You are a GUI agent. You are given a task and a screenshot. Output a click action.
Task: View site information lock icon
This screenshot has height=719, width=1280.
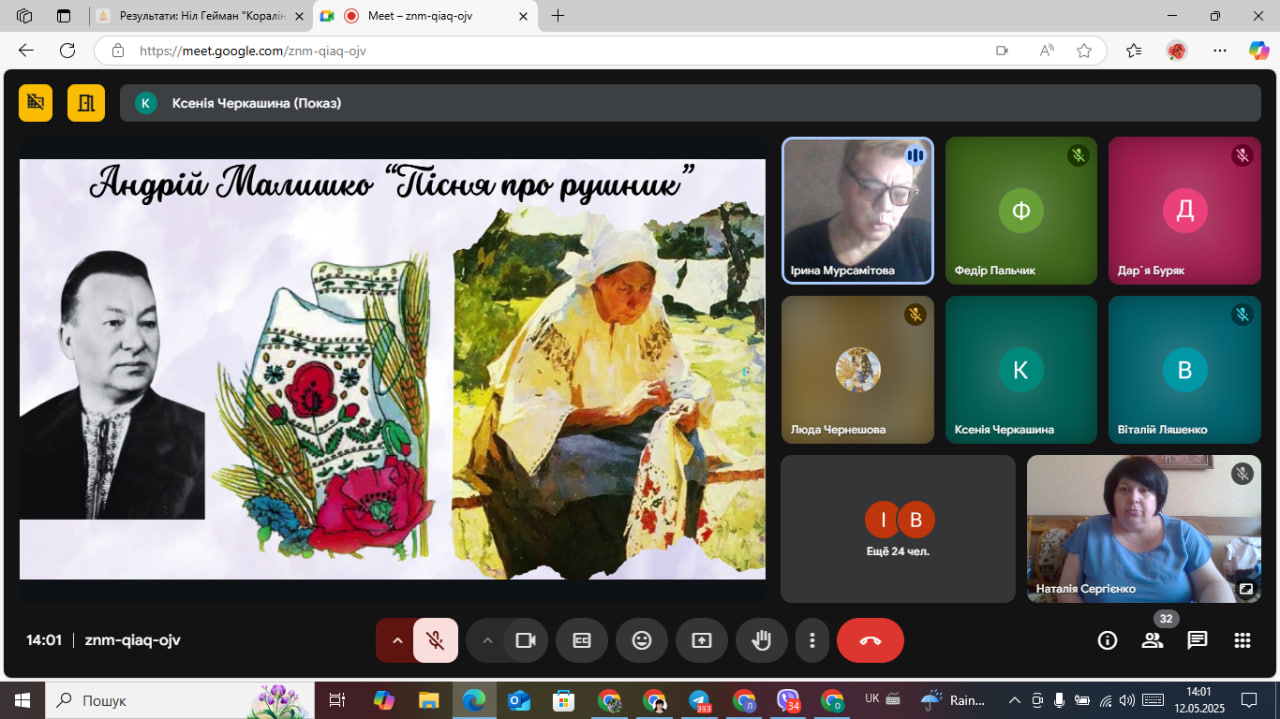[x=118, y=50]
